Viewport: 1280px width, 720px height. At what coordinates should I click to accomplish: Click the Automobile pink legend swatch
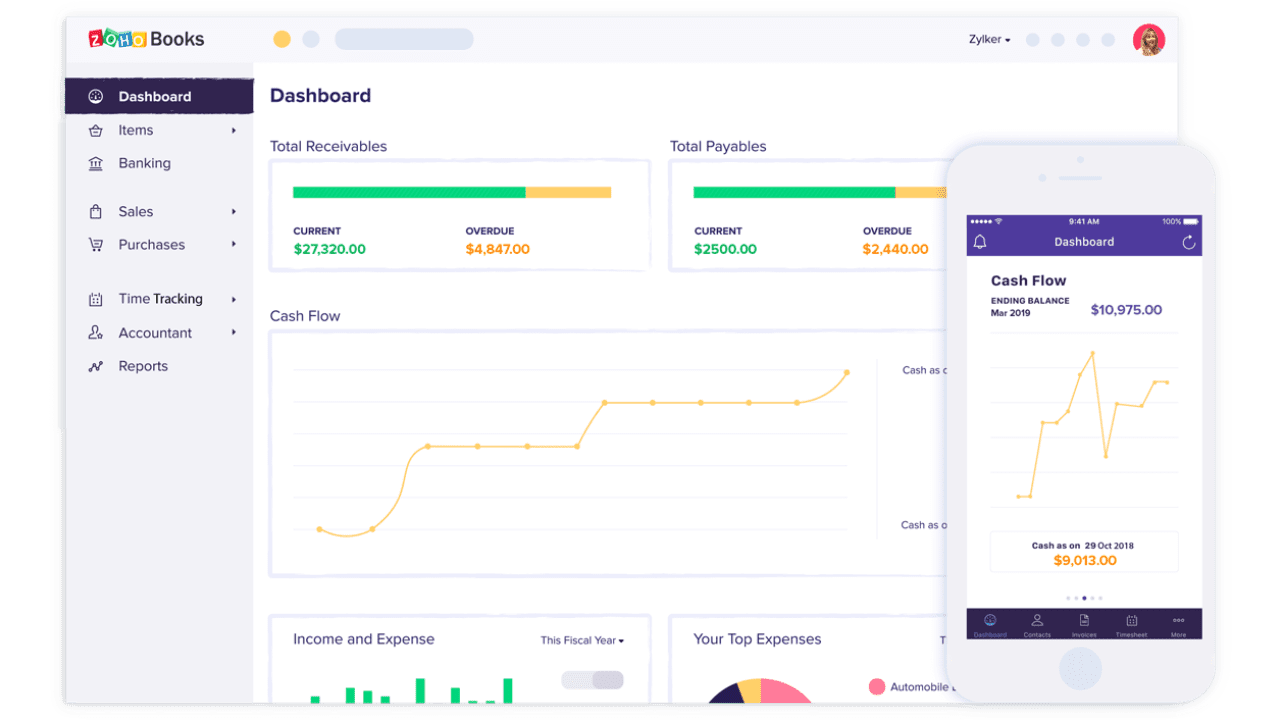pyautogui.click(x=877, y=687)
